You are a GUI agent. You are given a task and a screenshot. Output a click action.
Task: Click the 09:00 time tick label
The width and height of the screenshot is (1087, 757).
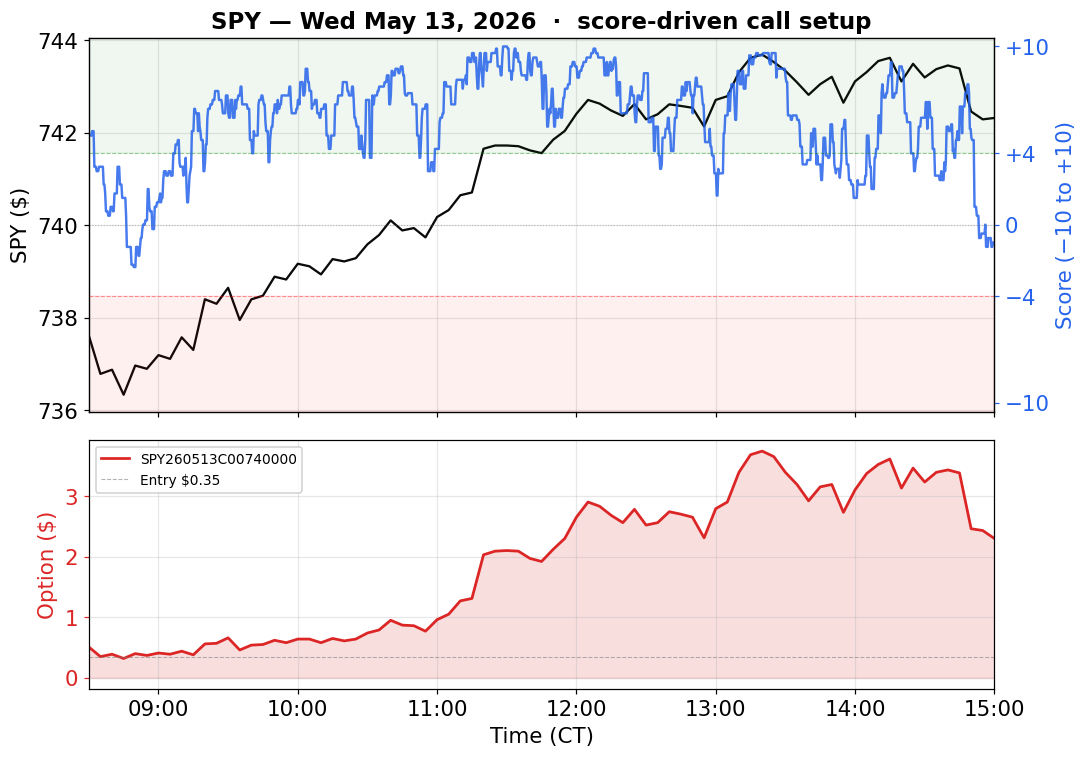tap(159, 708)
